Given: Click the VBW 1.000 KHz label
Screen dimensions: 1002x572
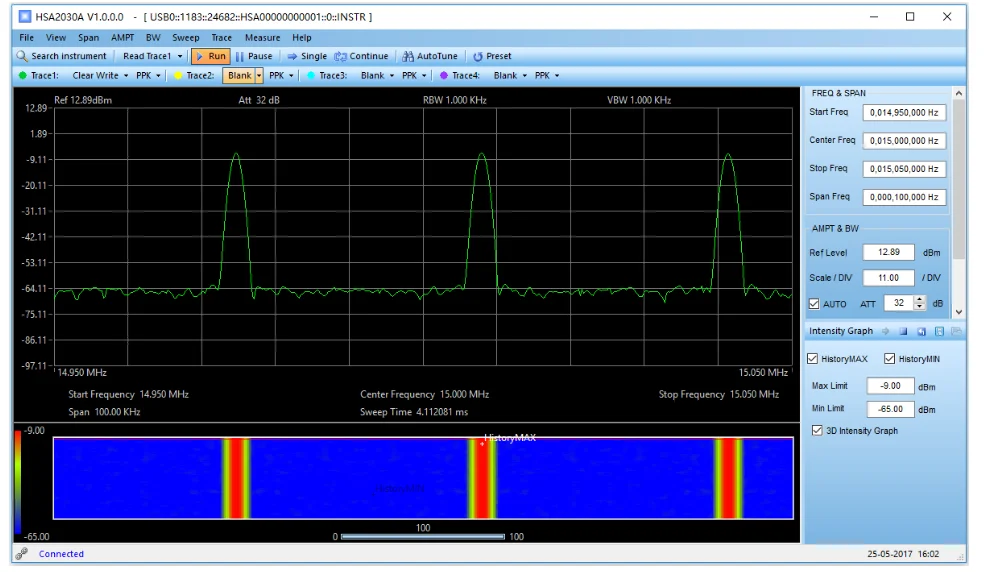Looking at the screenshot, I should click(x=639, y=100).
